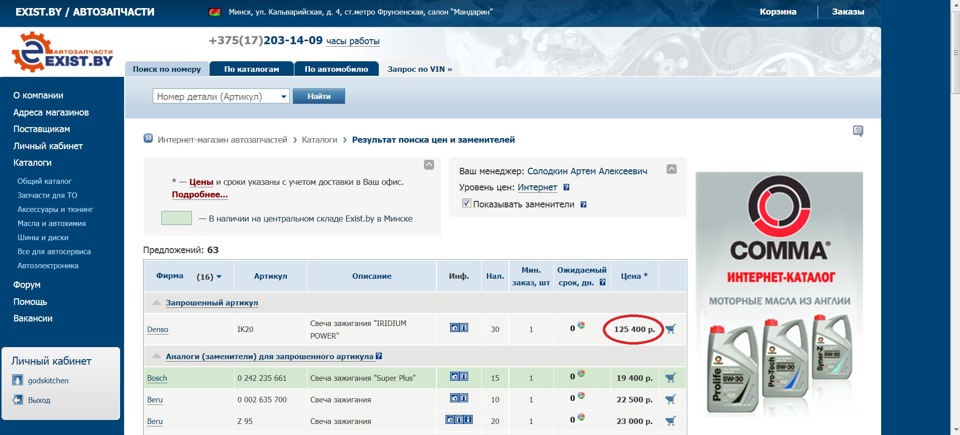Screen dimensions: 960x435
Task: Add Bosch 0 242 235 661 to cart
Action: click(670, 378)
